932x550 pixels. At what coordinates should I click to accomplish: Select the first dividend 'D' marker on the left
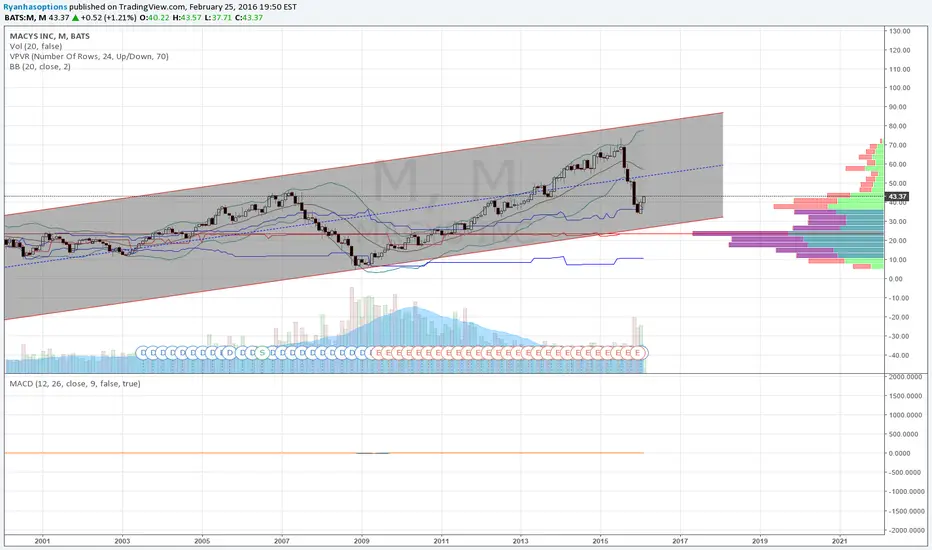143,353
